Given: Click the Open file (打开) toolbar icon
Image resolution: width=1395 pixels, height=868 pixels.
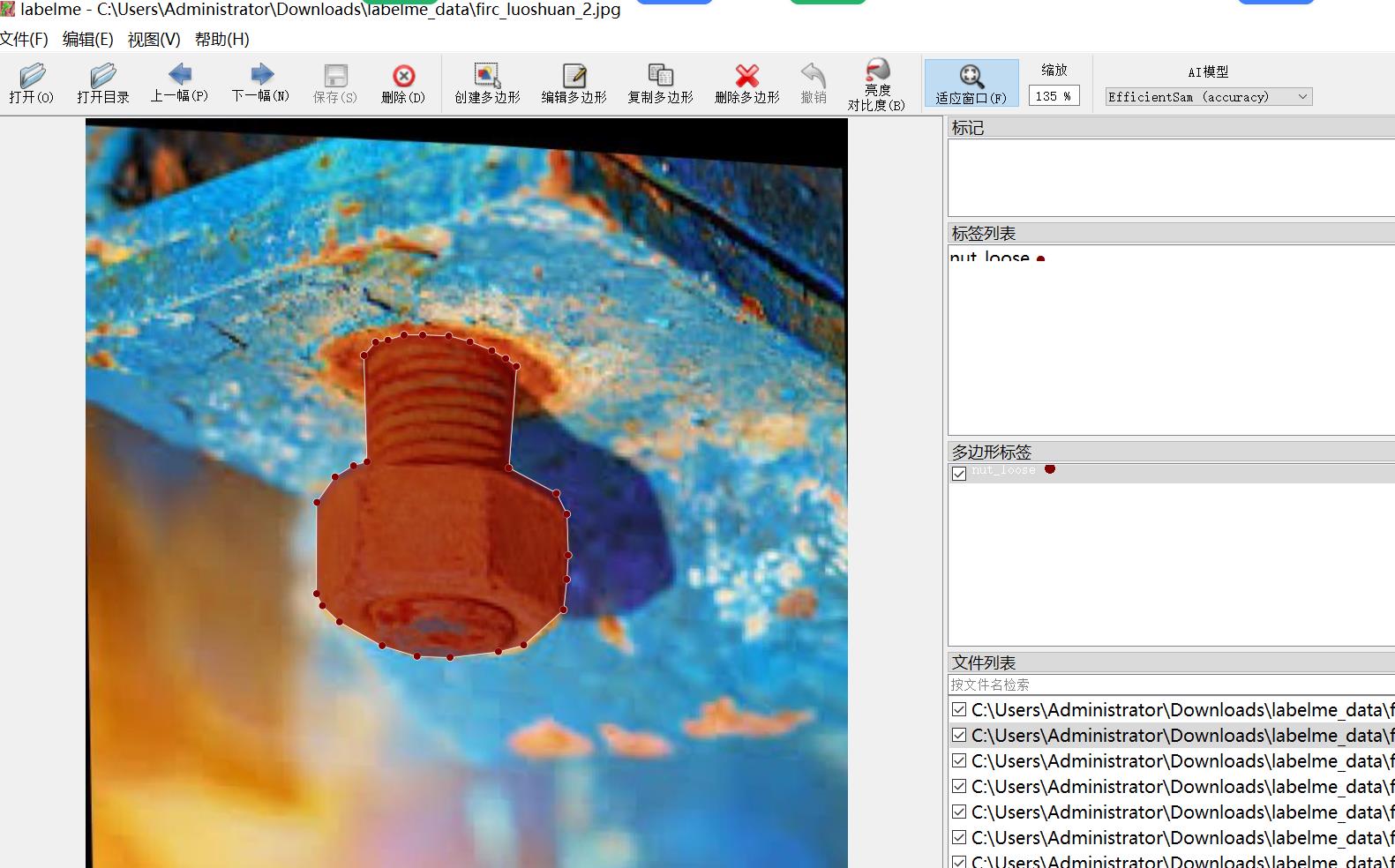Looking at the screenshot, I should point(32,84).
